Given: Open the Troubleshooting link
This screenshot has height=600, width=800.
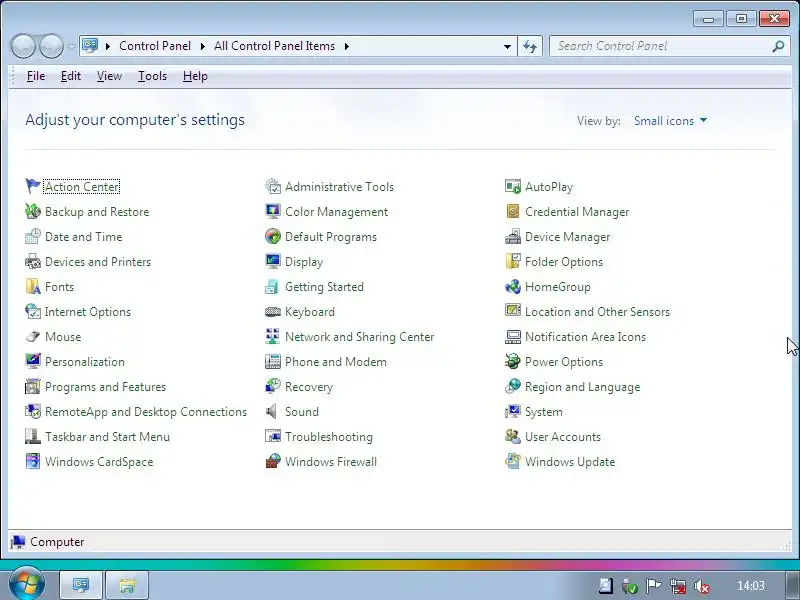Looking at the screenshot, I should [329, 437].
